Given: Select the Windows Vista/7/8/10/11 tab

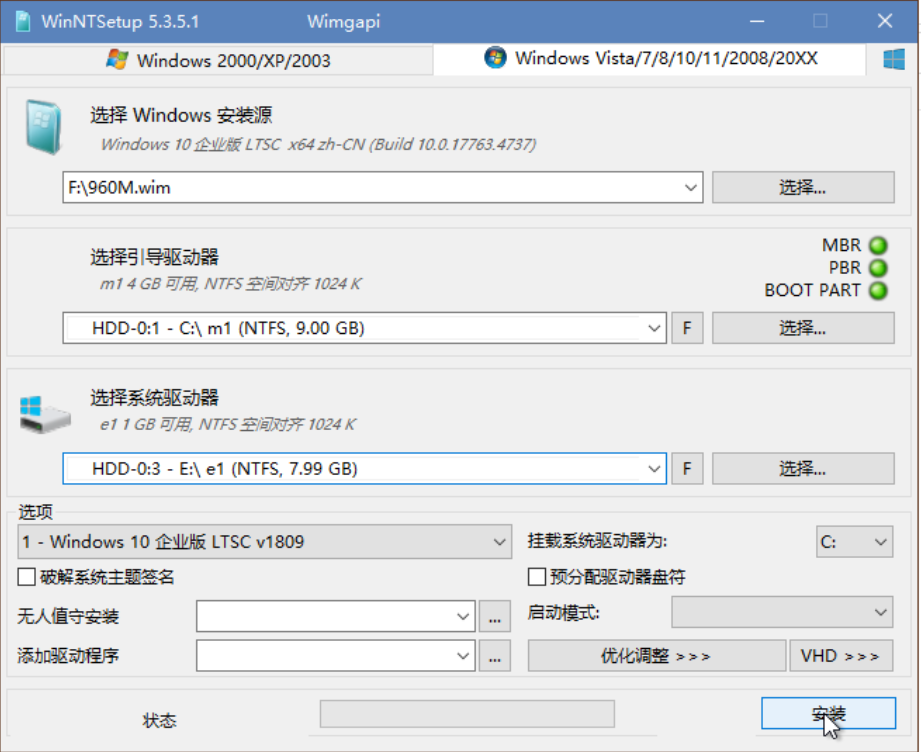Looking at the screenshot, I should [x=649, y=59].
